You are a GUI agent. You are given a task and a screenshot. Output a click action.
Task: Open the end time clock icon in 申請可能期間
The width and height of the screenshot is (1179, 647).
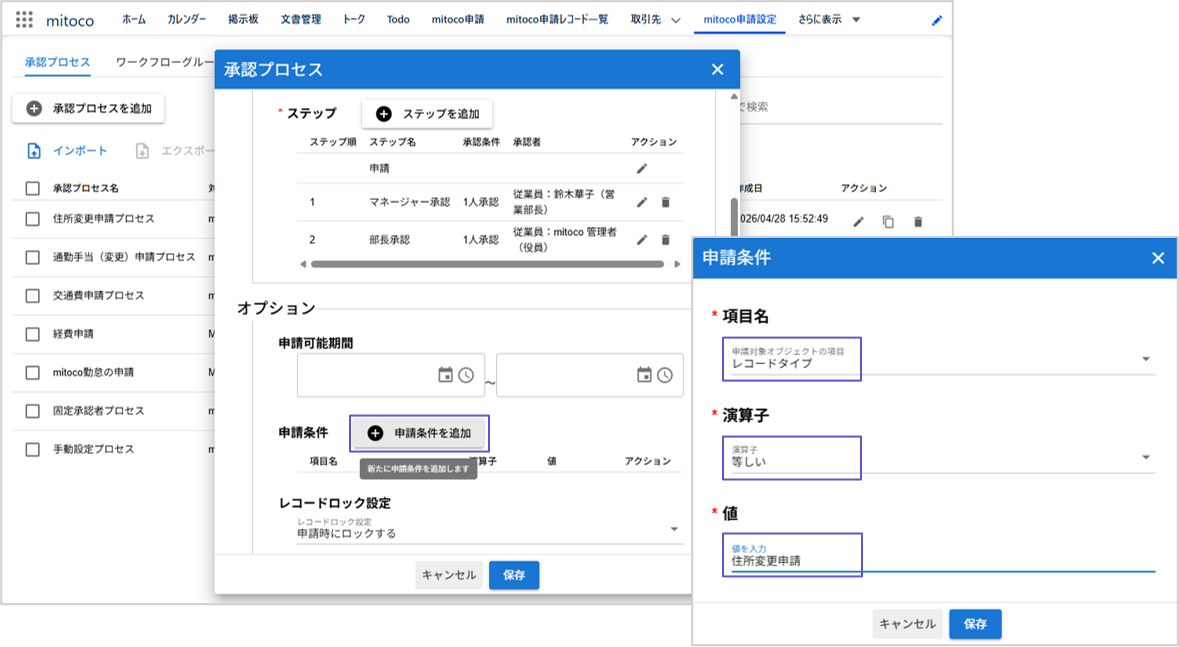tap(665, 375)
